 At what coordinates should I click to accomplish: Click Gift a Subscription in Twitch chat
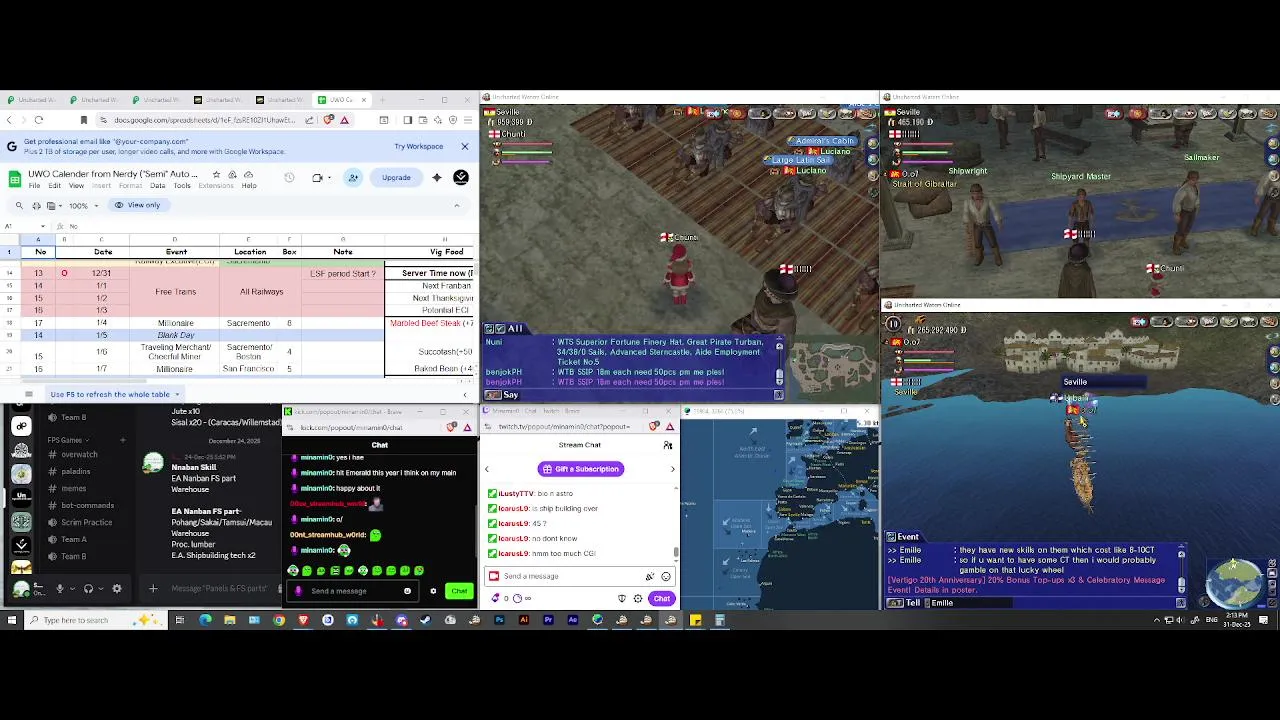[x=580, y=469]
